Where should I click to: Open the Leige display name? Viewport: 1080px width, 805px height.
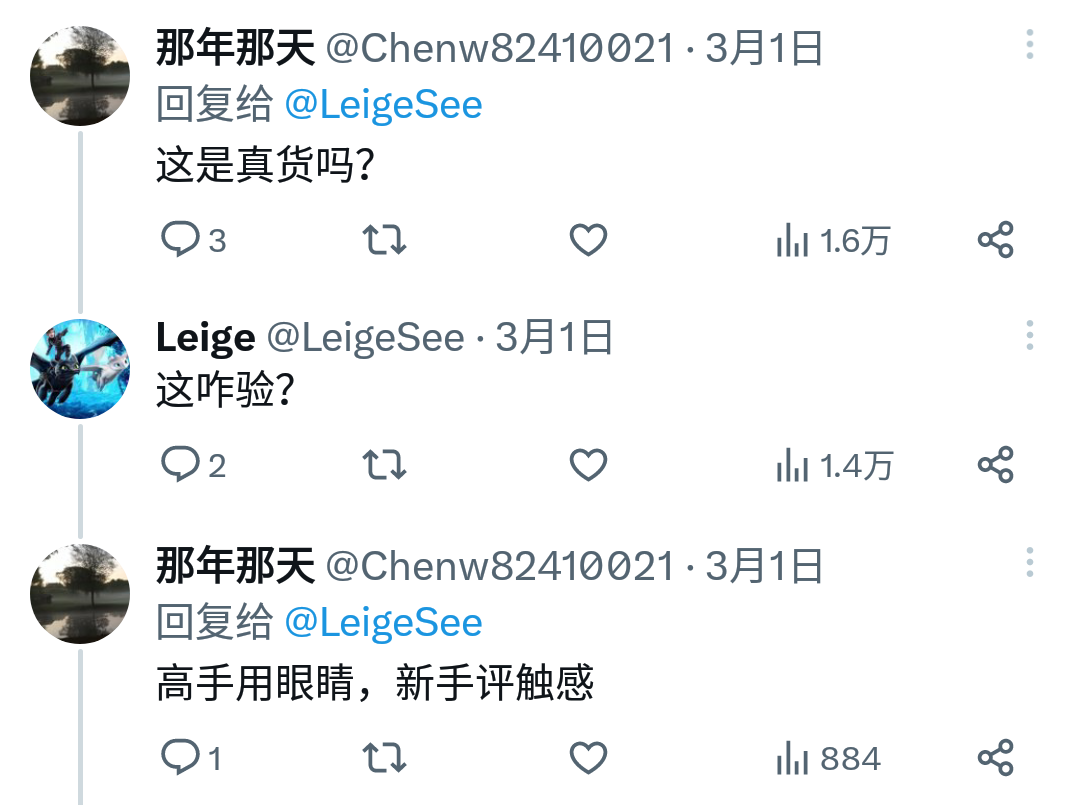click(x=205, y=339)
